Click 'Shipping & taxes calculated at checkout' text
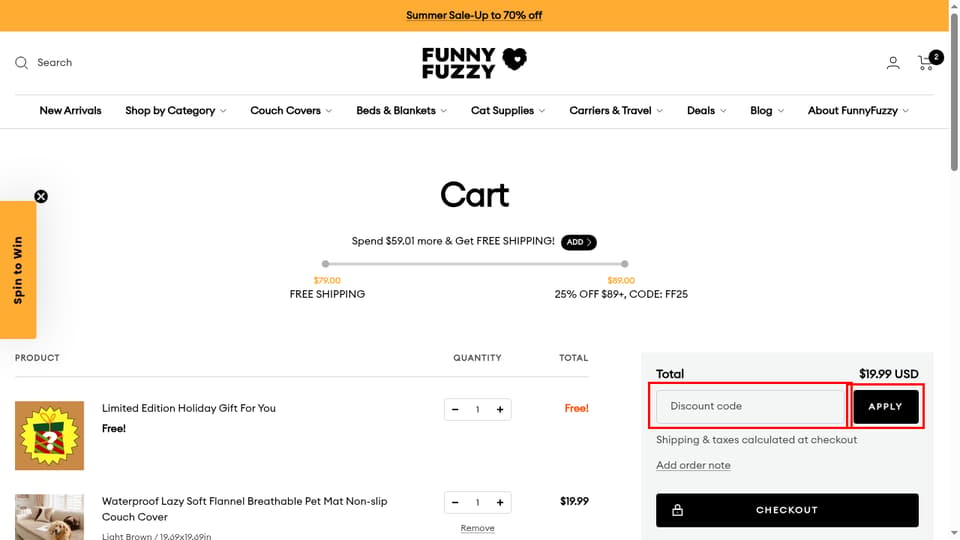The width and height of the screenshot is (960, 540). pos(756,440)
